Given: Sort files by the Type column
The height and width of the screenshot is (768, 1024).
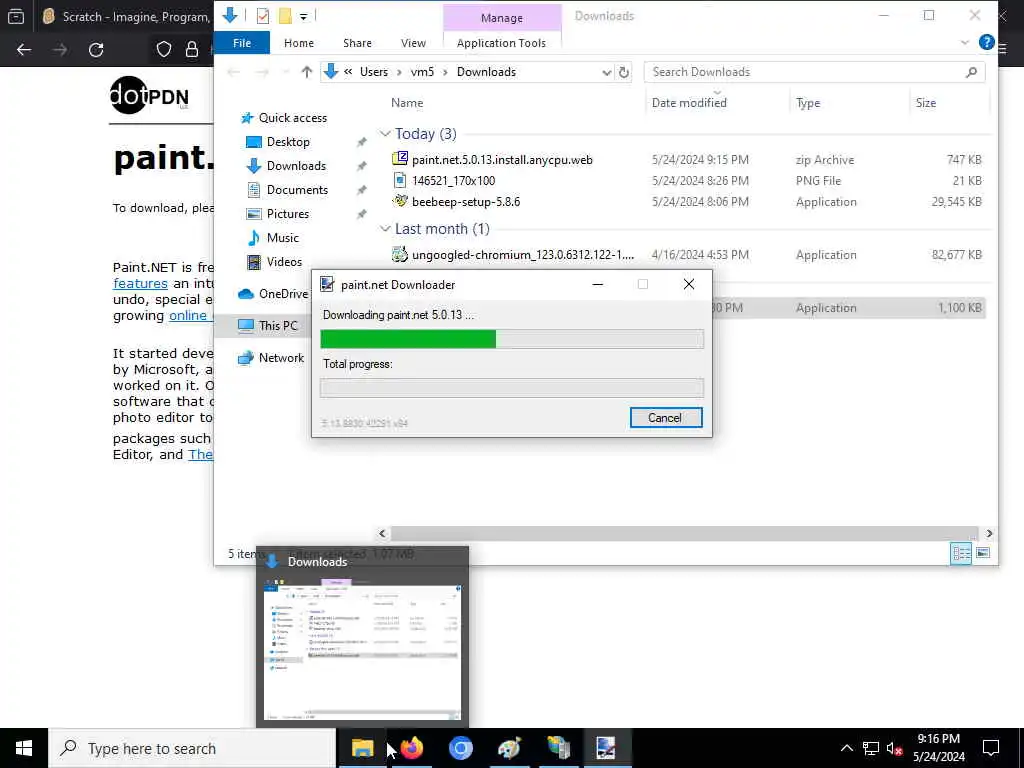Looking at the screenshot, I should click(x=807, y=103).
